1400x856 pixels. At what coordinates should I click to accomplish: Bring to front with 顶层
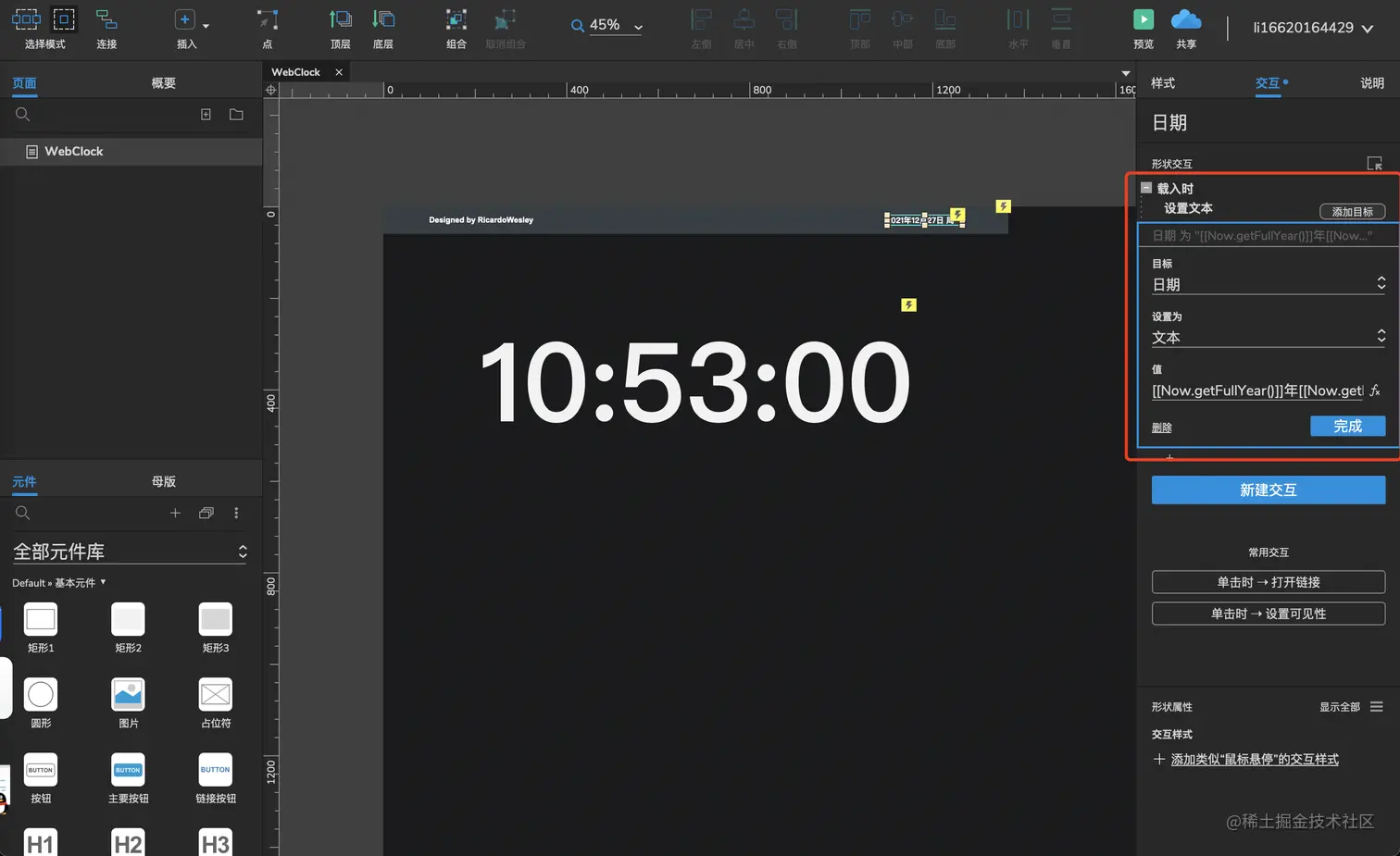(341, 19)
